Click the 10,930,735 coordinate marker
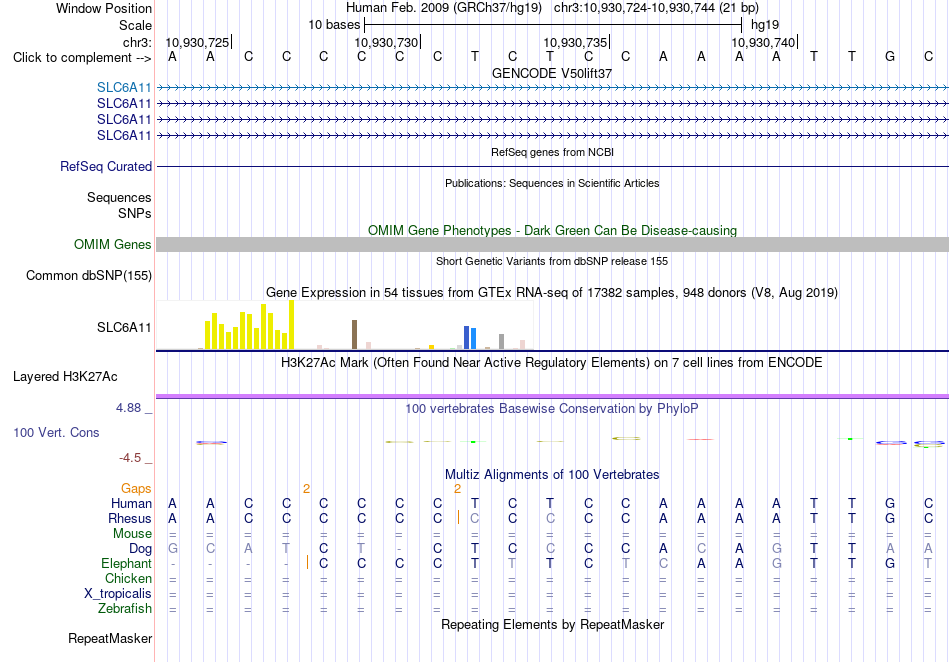The image size is (950, 662). point(576,42)
